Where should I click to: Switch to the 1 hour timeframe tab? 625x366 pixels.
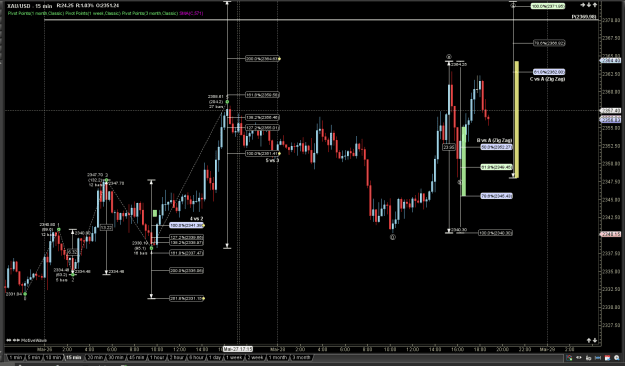(157, 358)
